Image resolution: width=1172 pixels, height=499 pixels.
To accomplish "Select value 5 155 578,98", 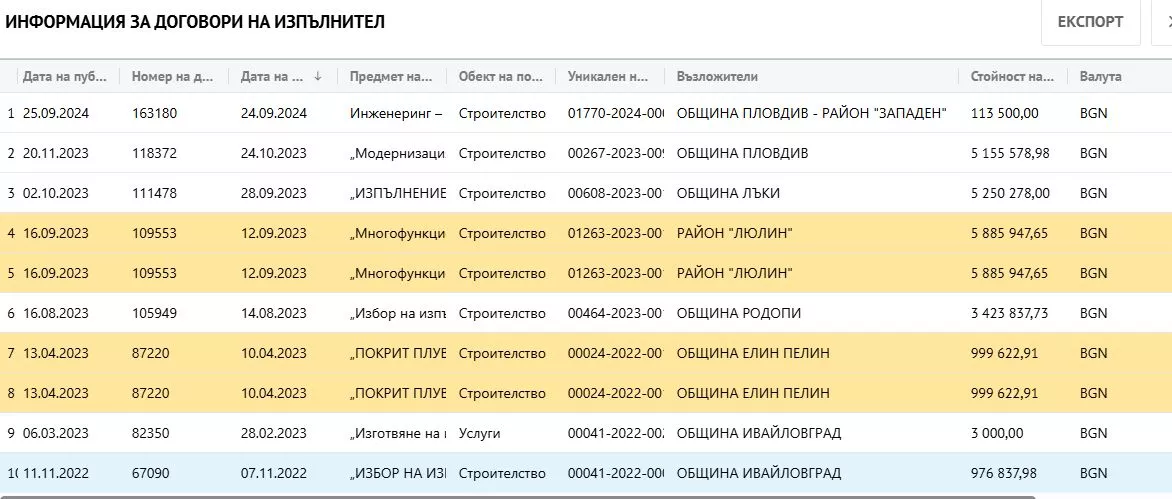I will (x=1010, y=153).
